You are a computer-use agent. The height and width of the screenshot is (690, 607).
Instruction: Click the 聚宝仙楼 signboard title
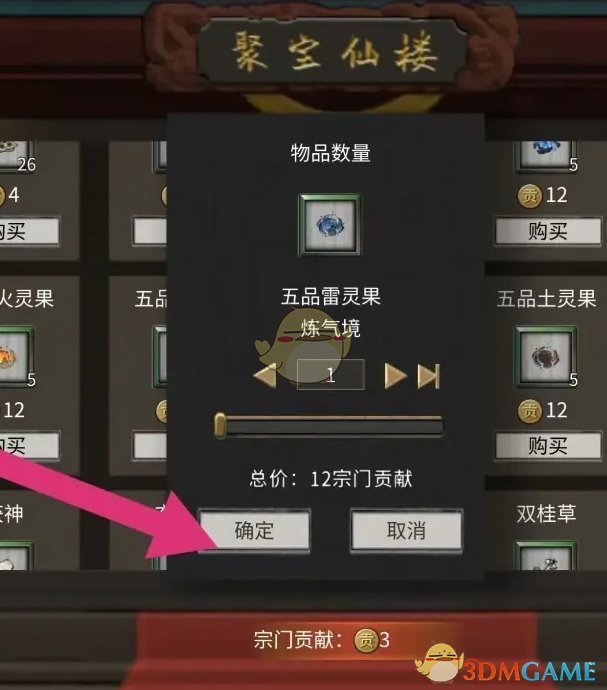pyautogui.click(x=333, y=52)
